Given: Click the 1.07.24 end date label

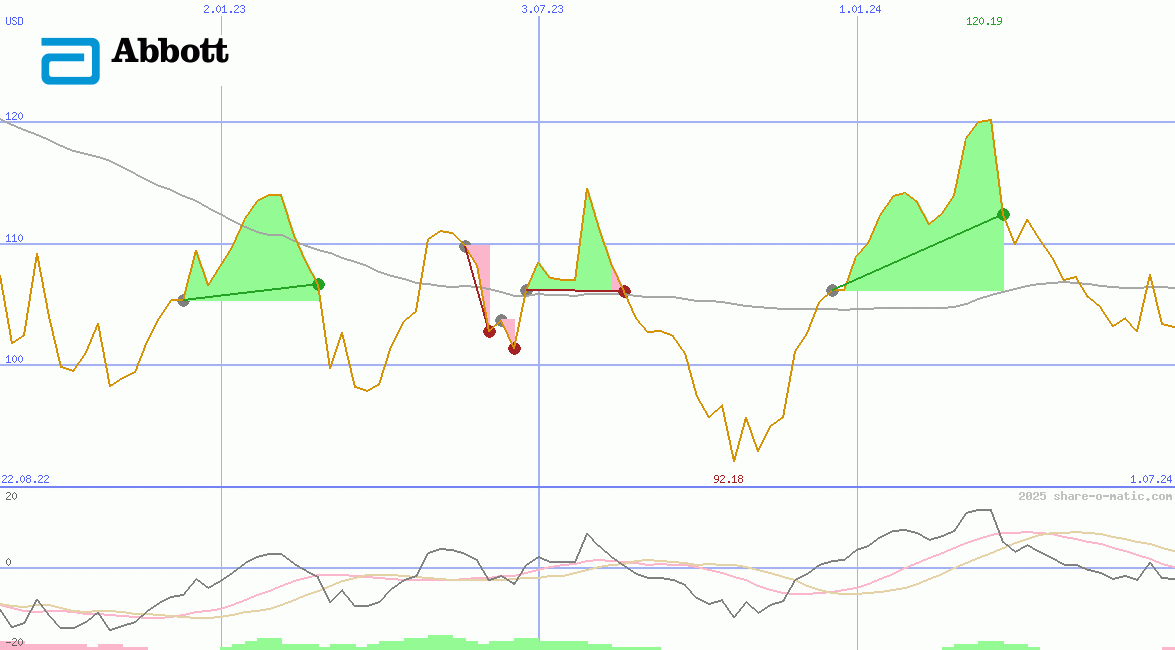Looking at the screenshot, I should (1151, 479).
